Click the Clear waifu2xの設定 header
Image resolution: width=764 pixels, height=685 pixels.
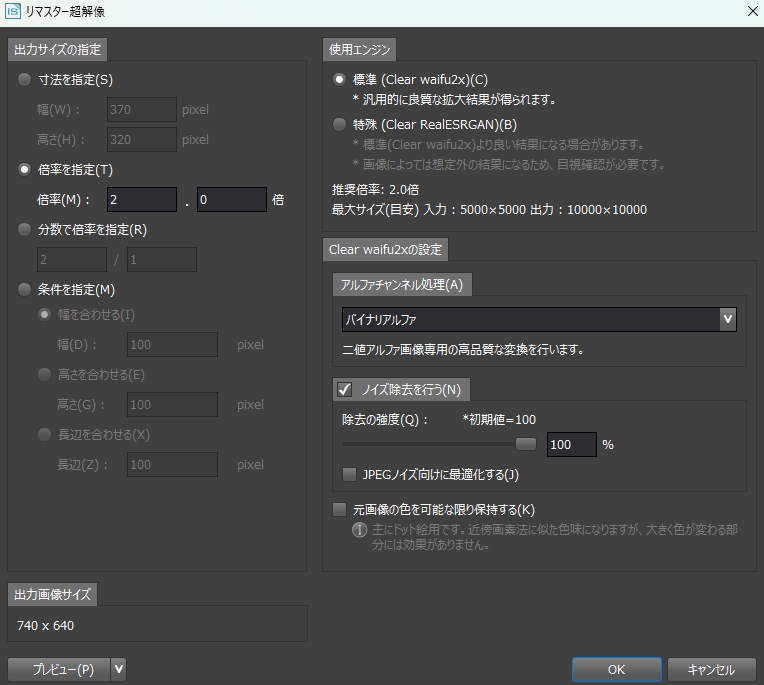[x=385, y=249]
